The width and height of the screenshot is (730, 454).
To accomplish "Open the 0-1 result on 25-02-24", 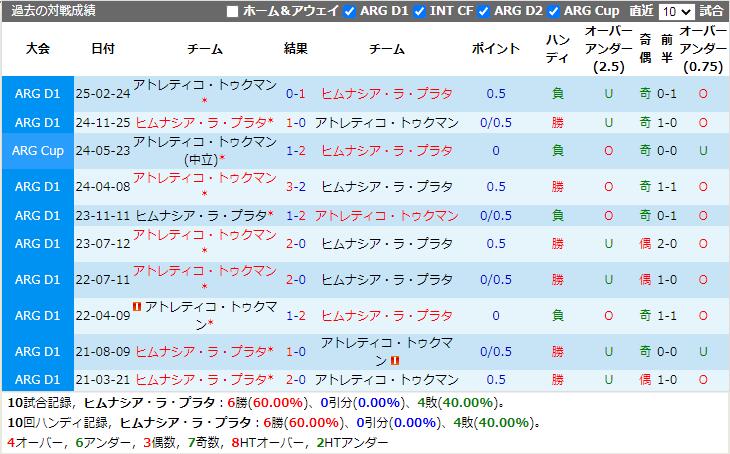I will [x=296, y=94].
